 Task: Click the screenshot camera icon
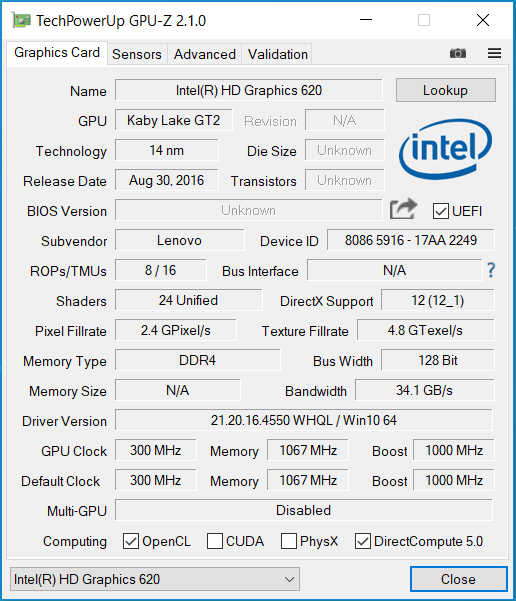458,53
